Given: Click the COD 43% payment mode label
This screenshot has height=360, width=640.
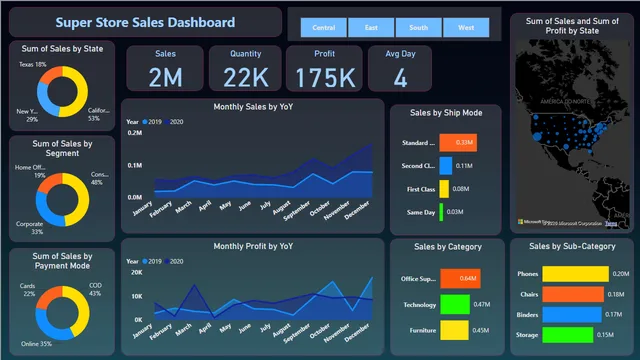Looking at the screenshot, I should pyautogui.click(x=95, y=289).
